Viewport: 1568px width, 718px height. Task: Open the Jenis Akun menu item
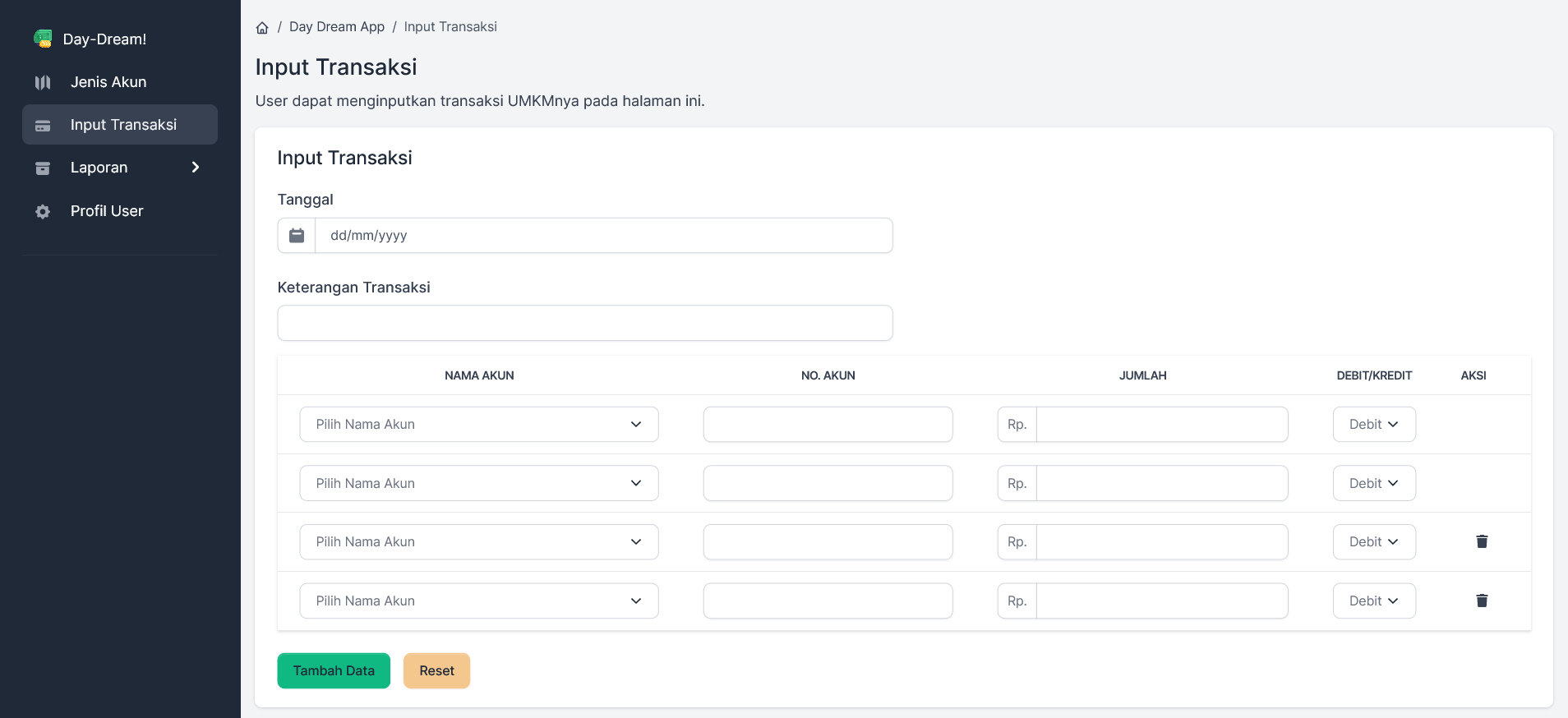tap(120, 82)
